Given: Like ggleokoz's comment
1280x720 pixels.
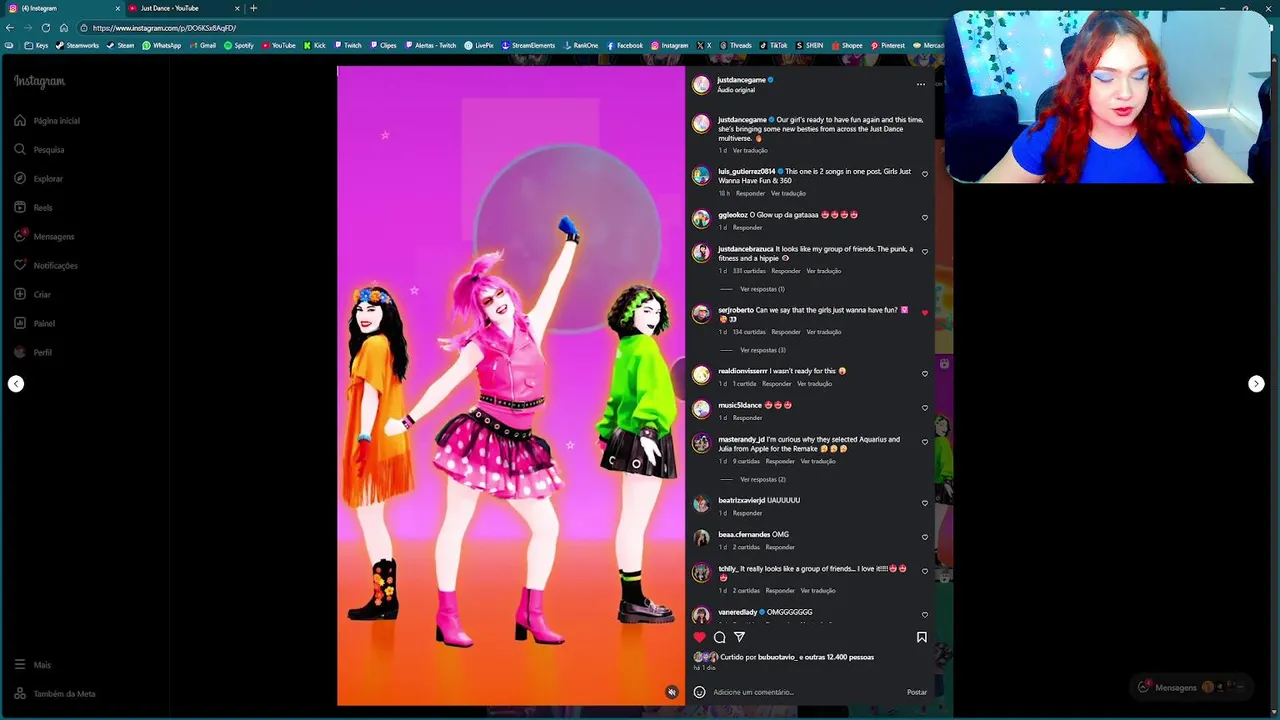Looking at the screenshot, I should pos(924,217).
